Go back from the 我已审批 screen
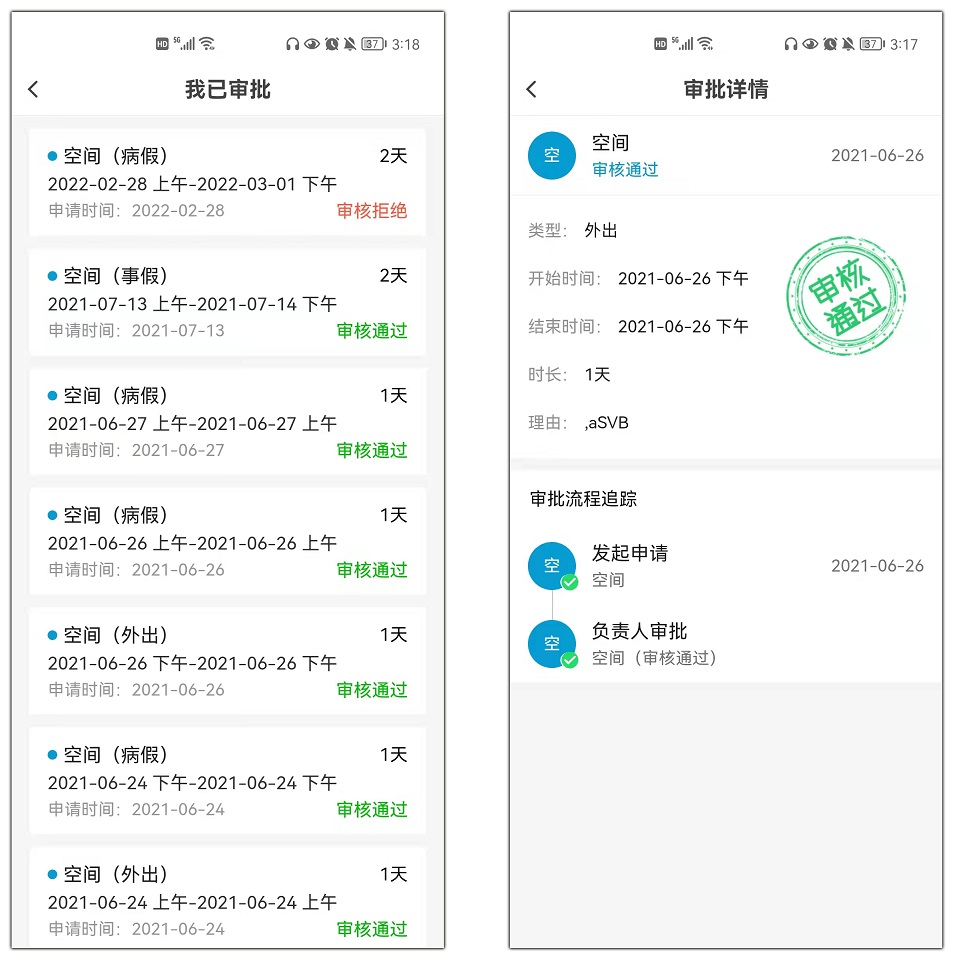 (33, 90)
